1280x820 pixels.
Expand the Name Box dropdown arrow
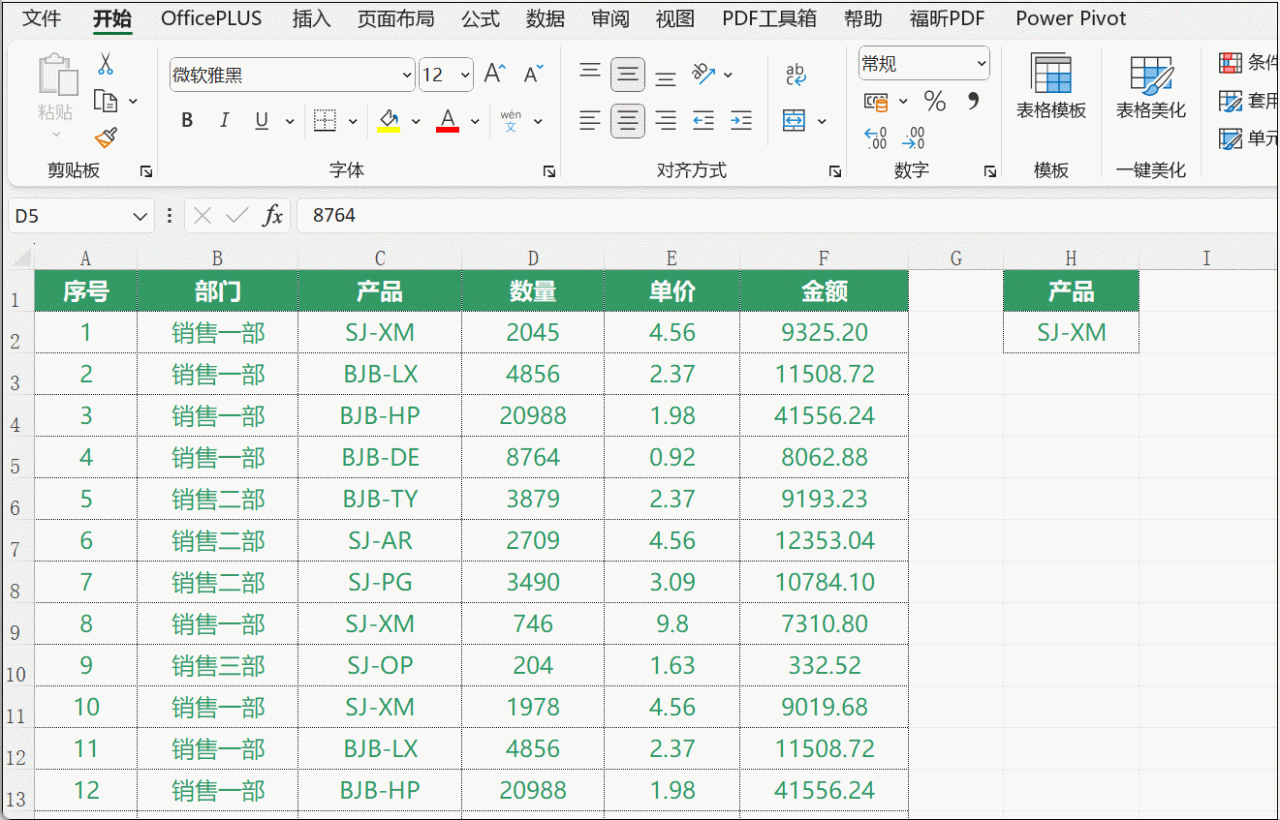pyautogui.click(x=139, y=215)
